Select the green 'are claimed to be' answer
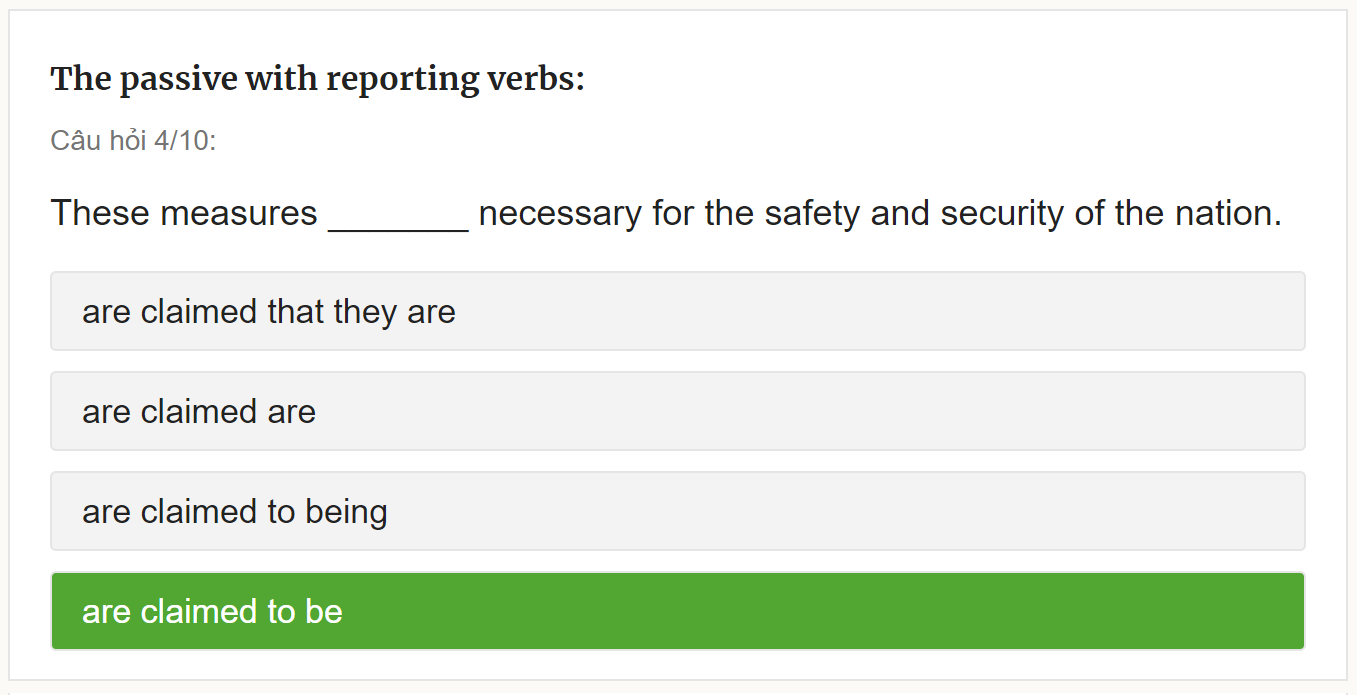This screenshot has height=695, width=1357. tap(212, 612)
